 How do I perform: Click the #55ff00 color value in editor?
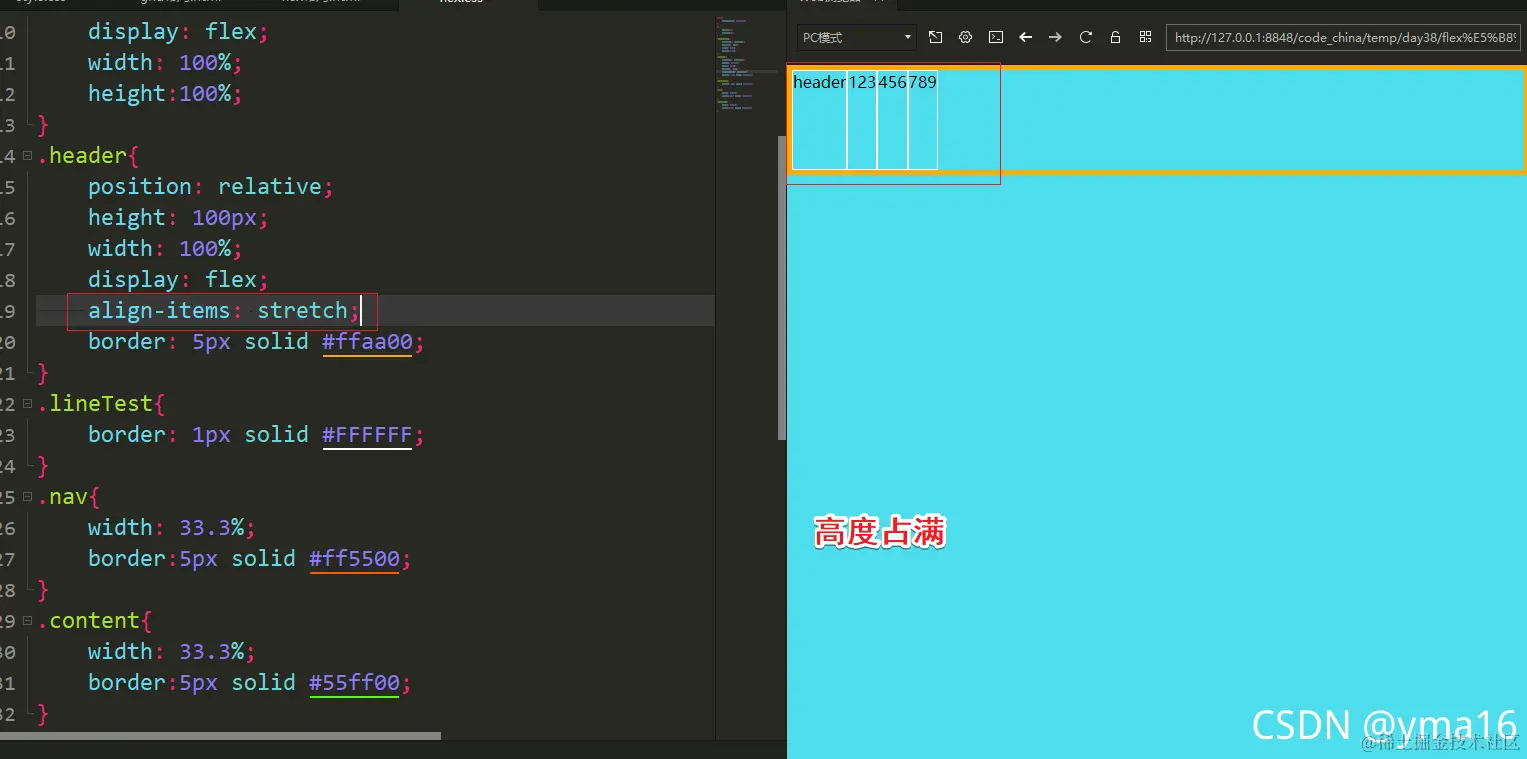point(354,683)
